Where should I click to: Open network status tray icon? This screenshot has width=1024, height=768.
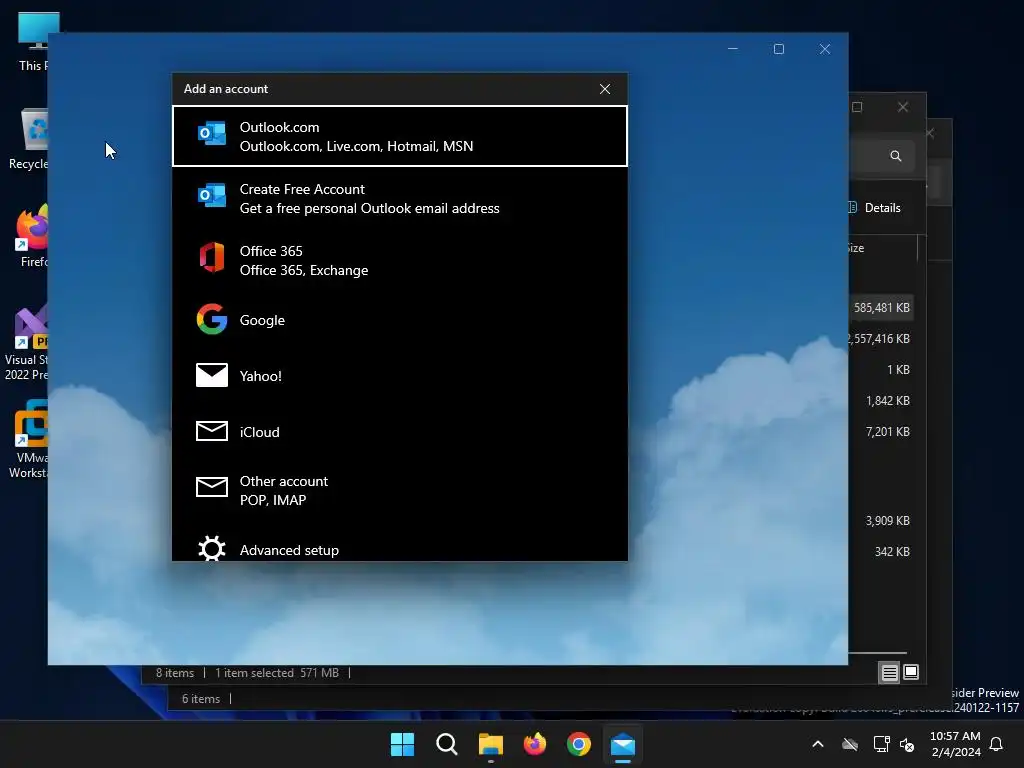tap(882, 744)
